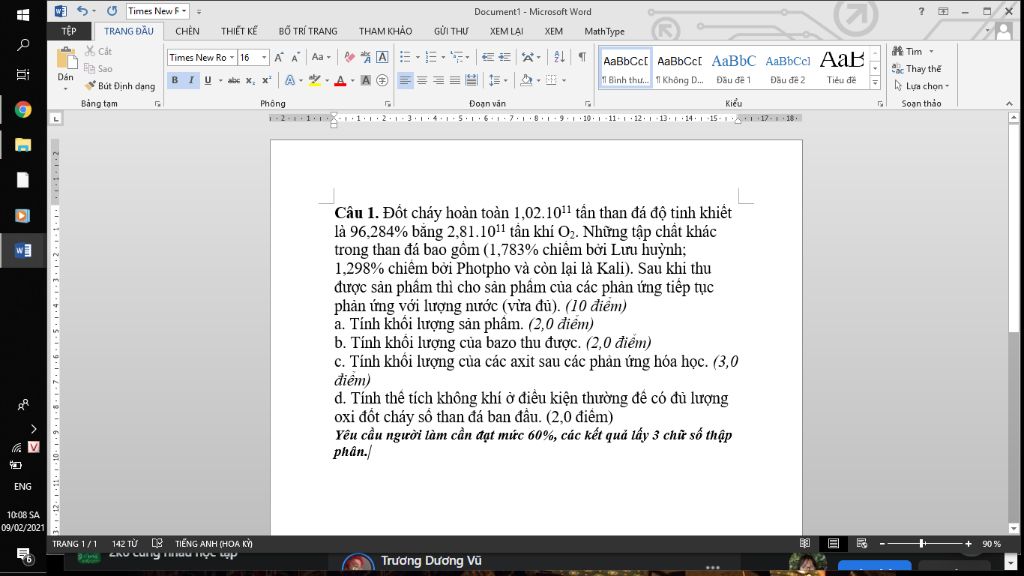Apply the red font color button
This screenshot has width=1024, height=576.
click(340, 80)
